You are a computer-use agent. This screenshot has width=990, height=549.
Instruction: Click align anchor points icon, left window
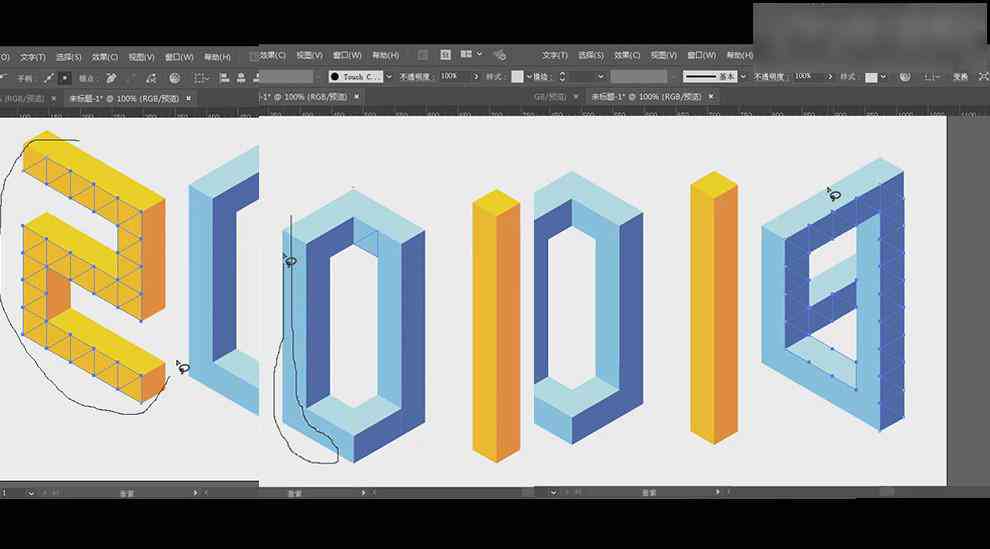click(201, 78)
